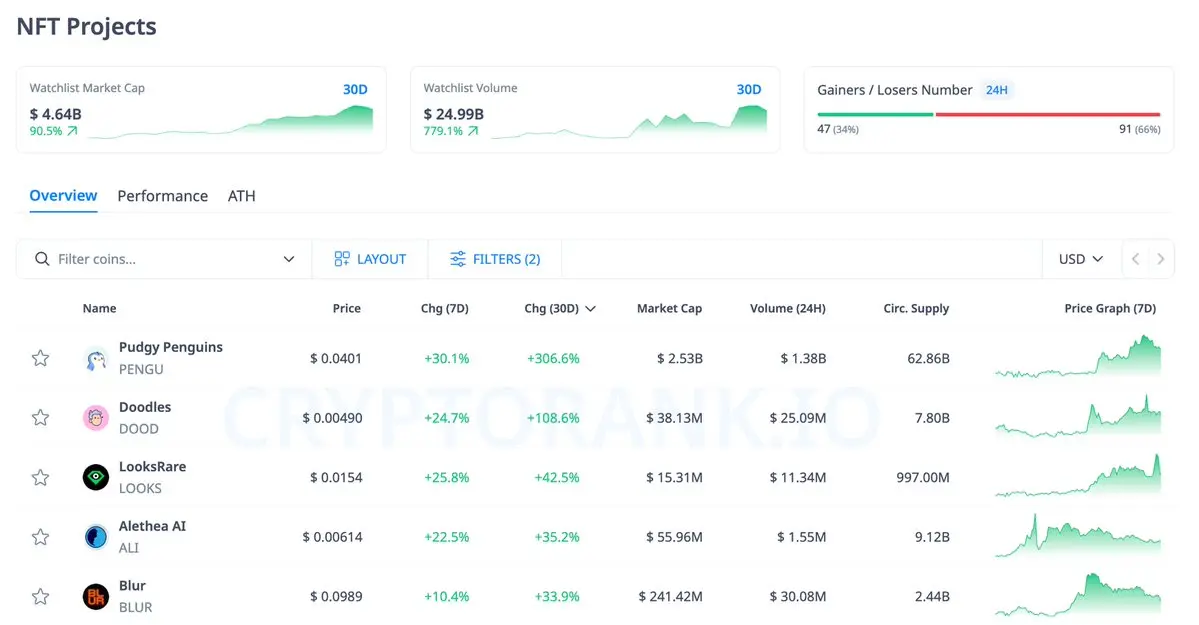This screenshot has width=1199, height=625.
Task: Click the +22.5% 7D change value
Action: 447,537
